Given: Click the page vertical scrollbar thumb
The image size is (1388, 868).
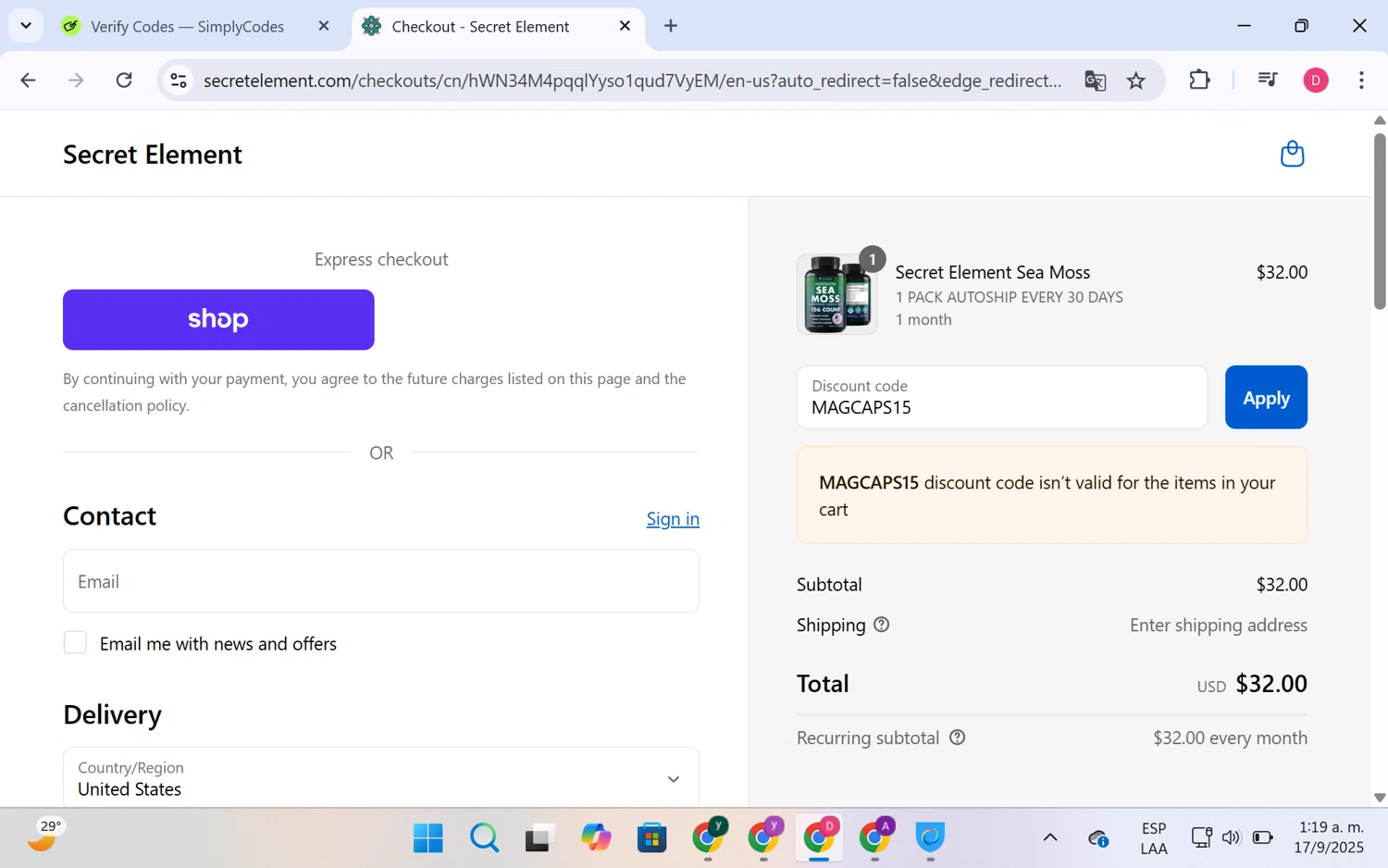Looking at the screenshot, I should point(1380,222).
